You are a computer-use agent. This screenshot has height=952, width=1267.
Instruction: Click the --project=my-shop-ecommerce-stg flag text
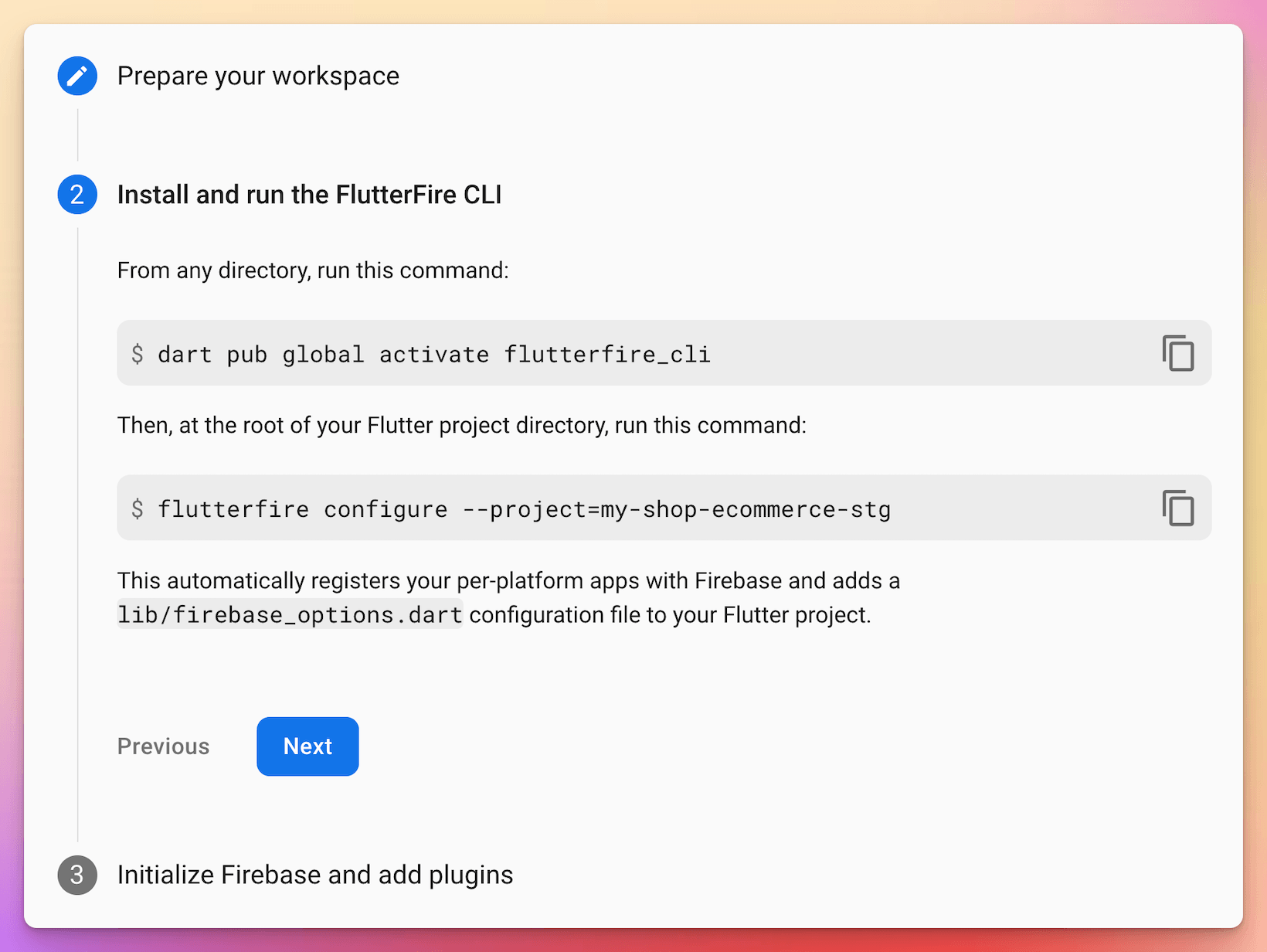point(677,509)
